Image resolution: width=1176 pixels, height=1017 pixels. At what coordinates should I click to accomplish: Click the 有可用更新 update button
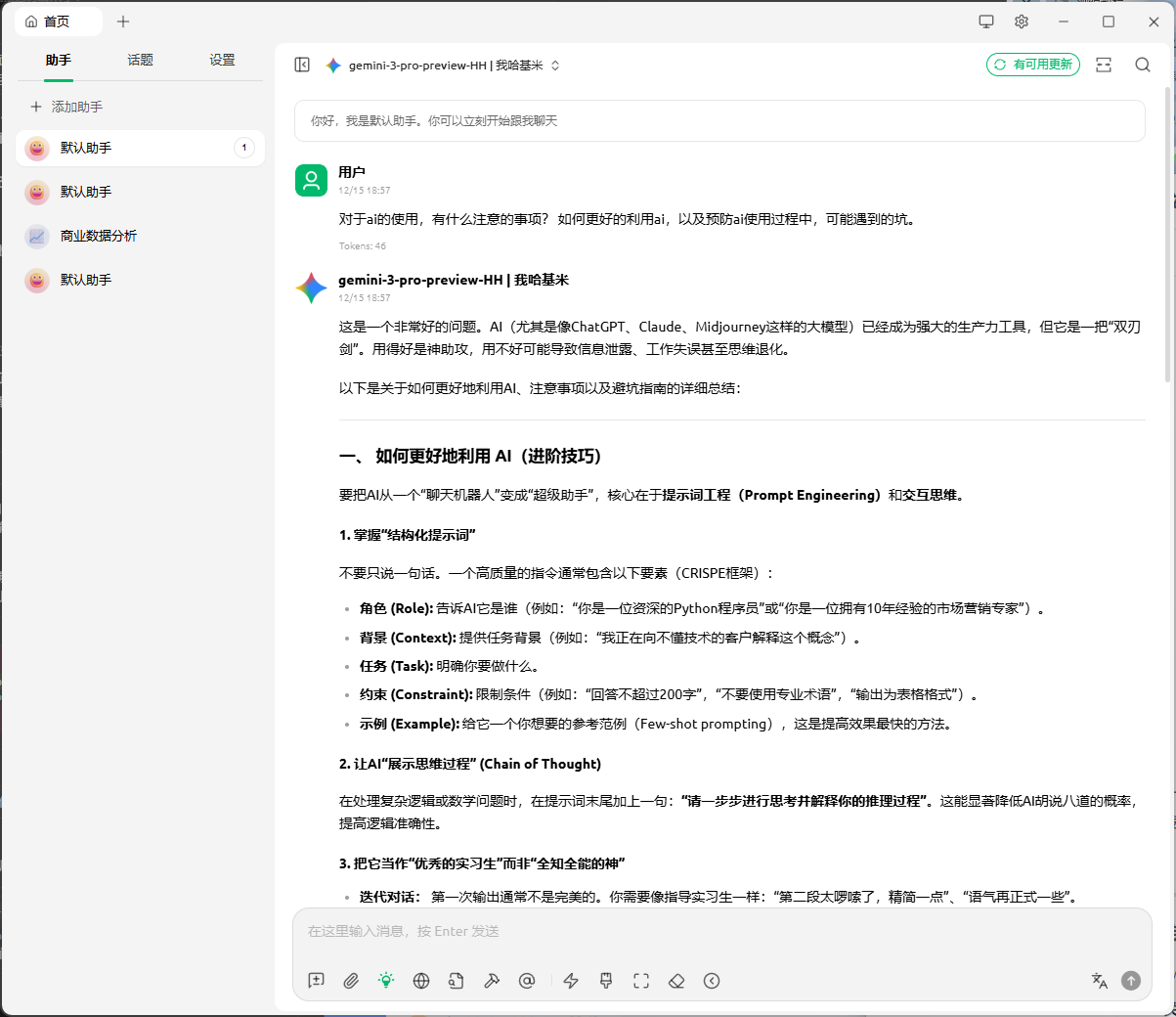point(1033,65)
